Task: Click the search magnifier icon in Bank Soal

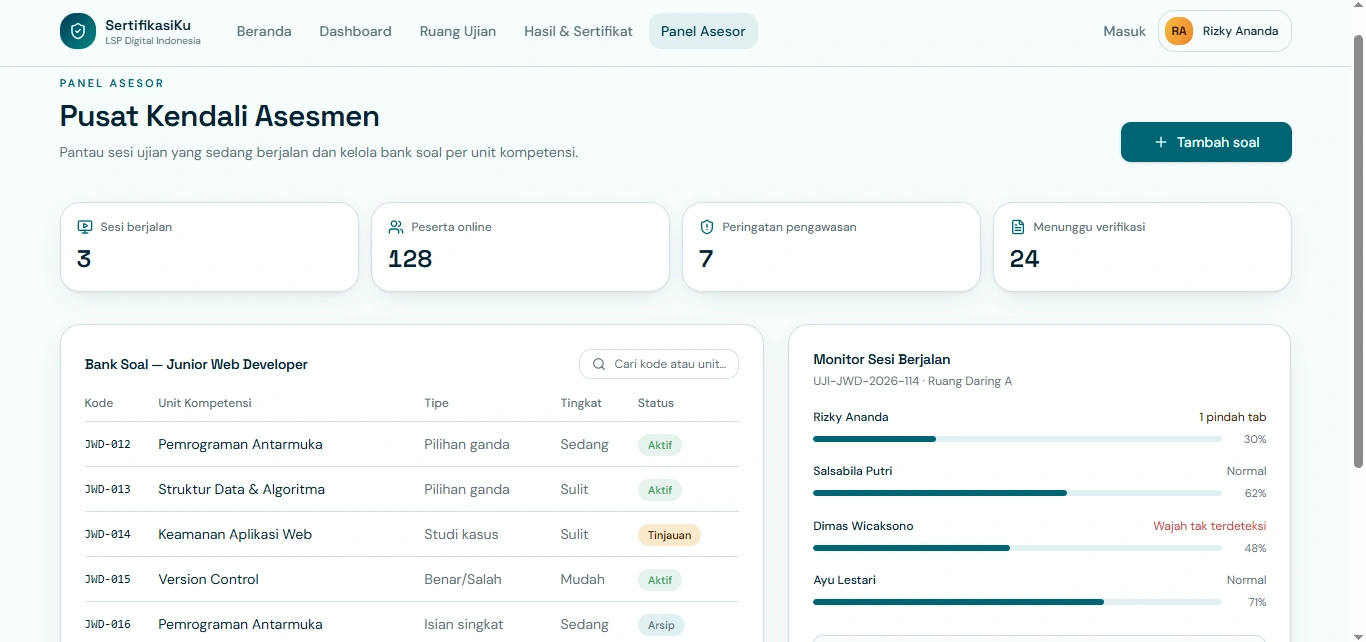Action: click(x=599, y=364)
